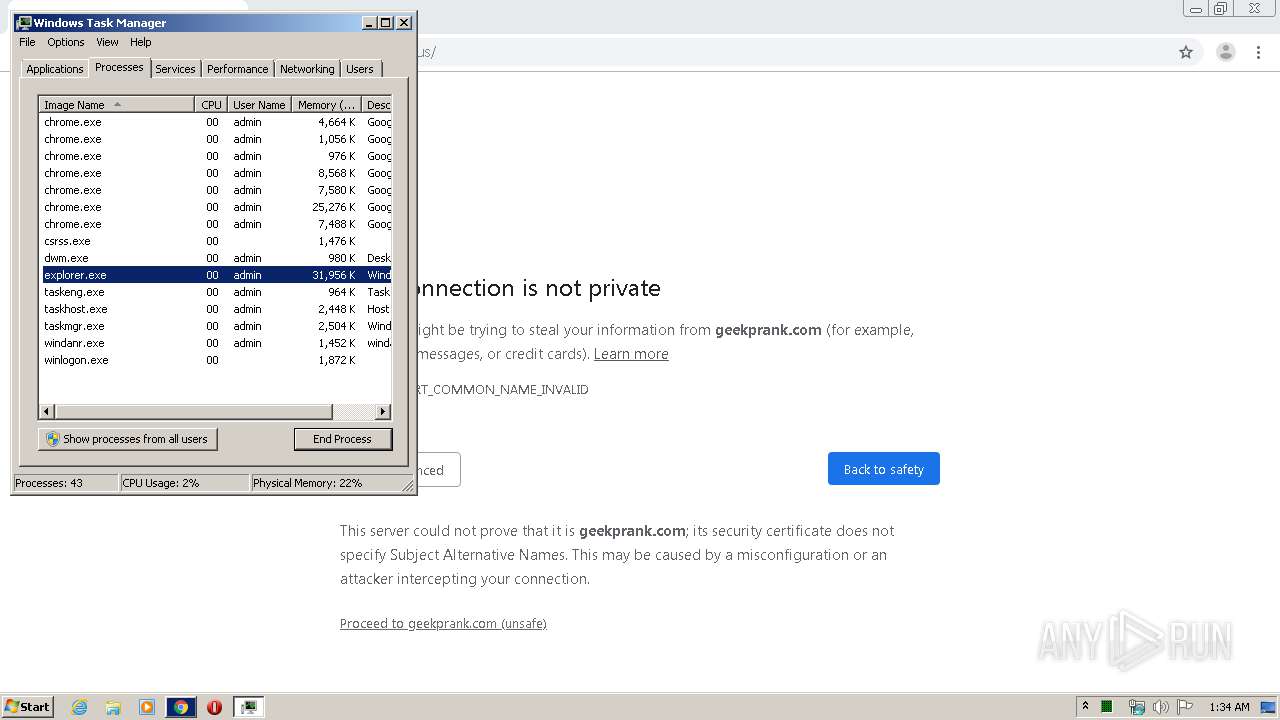Select the Task Manager taskbar button
Screen dimensions: 1280x720
coord(248,707)
